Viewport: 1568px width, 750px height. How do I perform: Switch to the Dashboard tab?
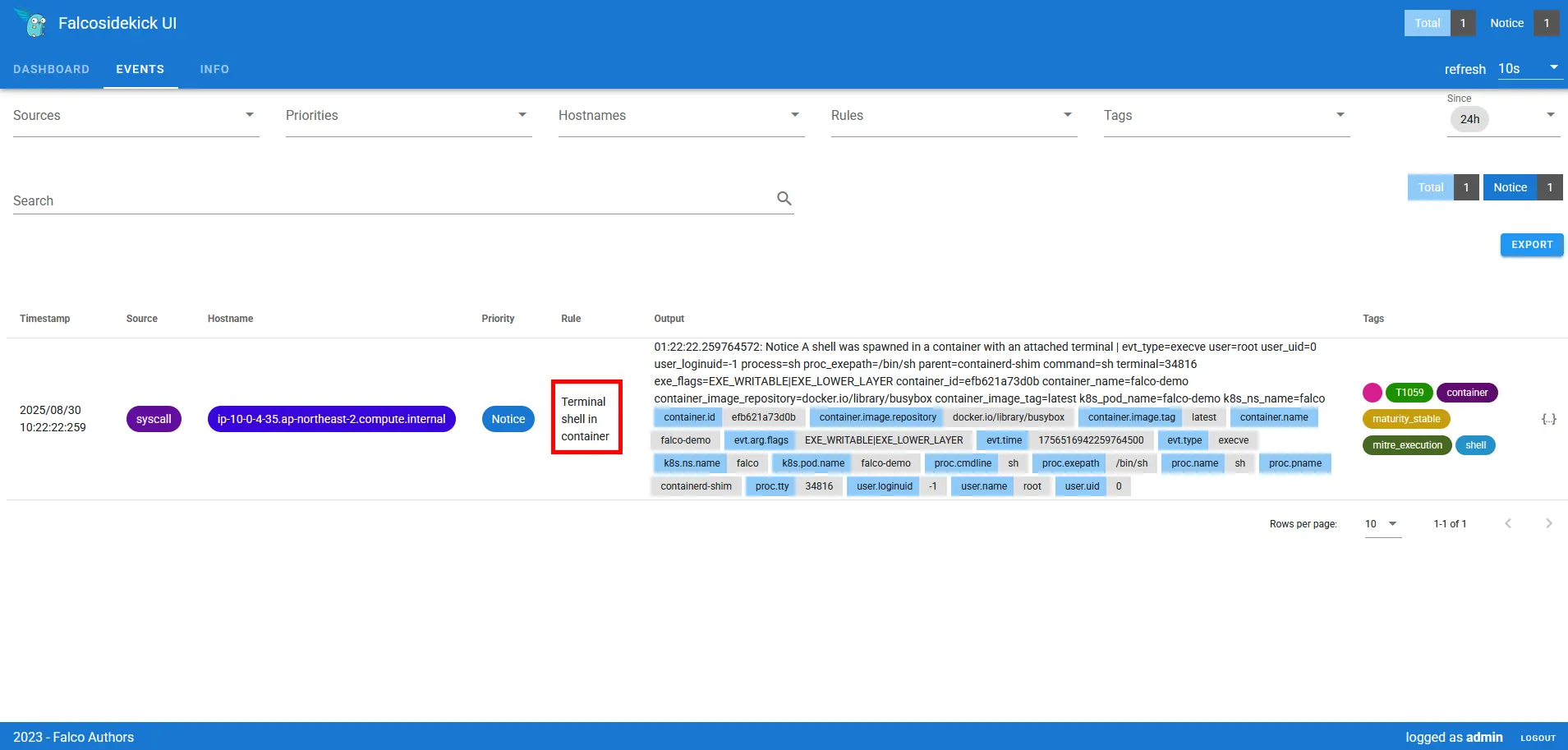coord(52,69)
